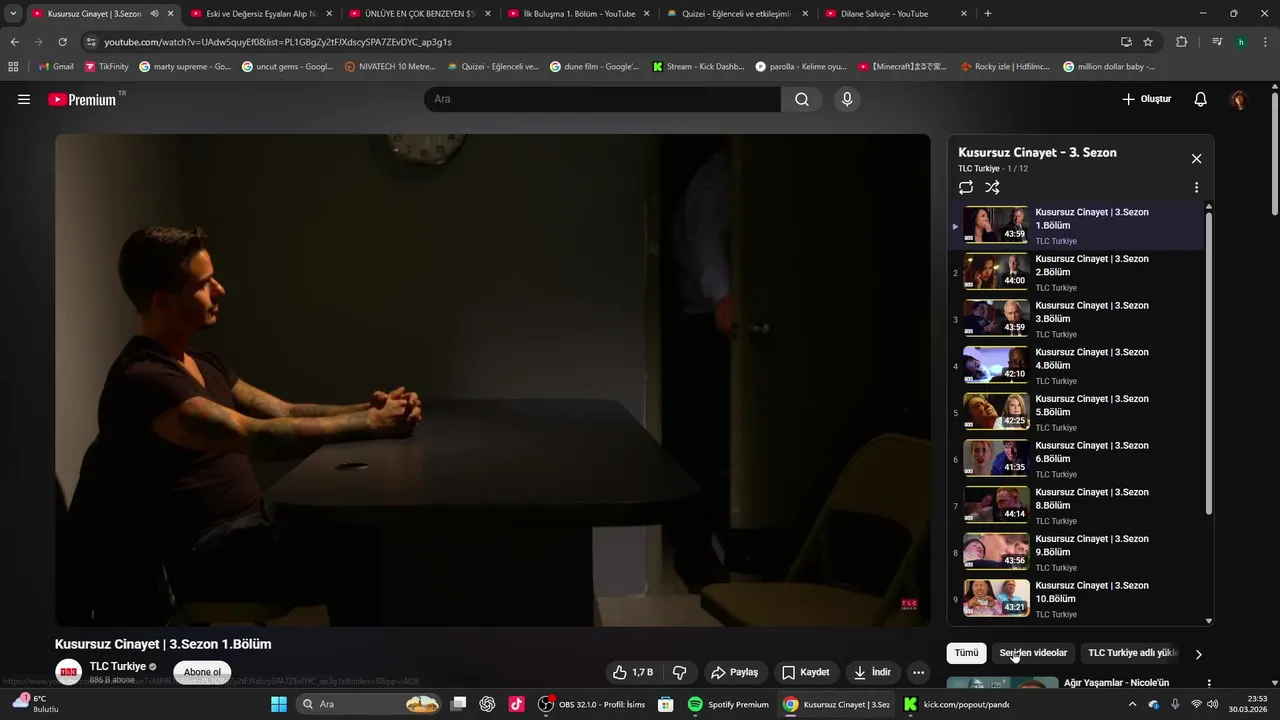Install app icon in address bar

[x=1126, y=42]
